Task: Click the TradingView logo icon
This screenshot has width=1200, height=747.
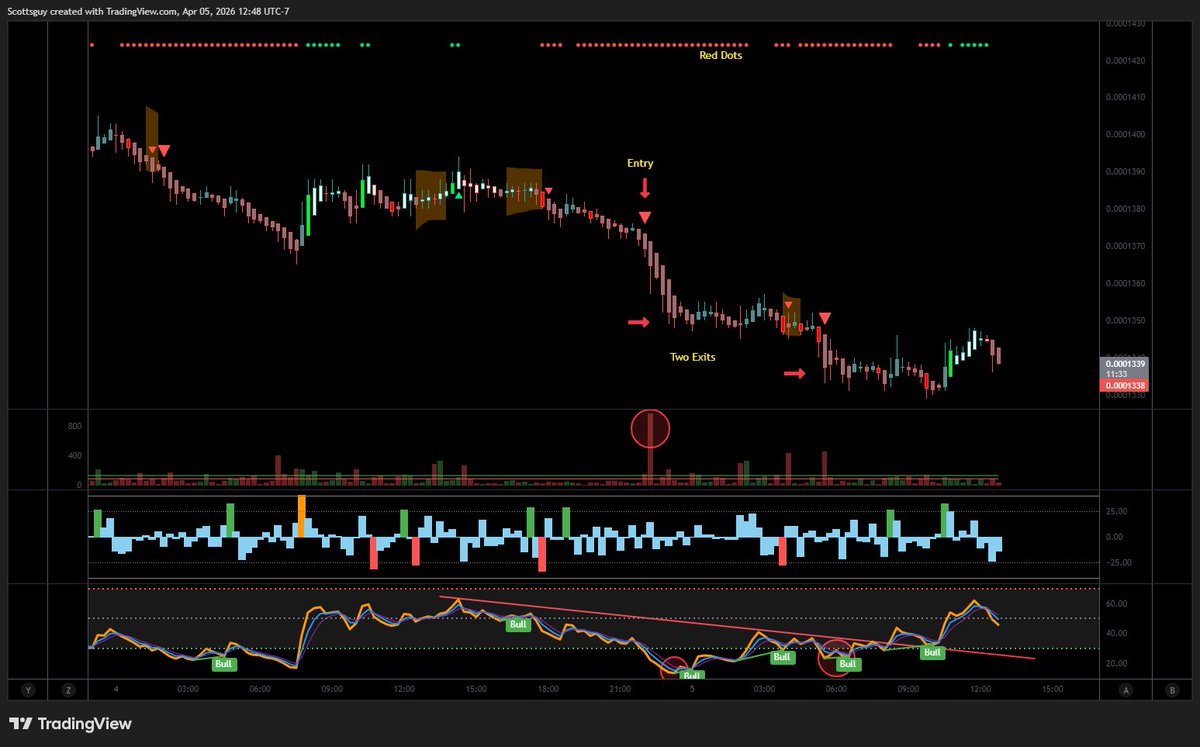Action: 20,723
